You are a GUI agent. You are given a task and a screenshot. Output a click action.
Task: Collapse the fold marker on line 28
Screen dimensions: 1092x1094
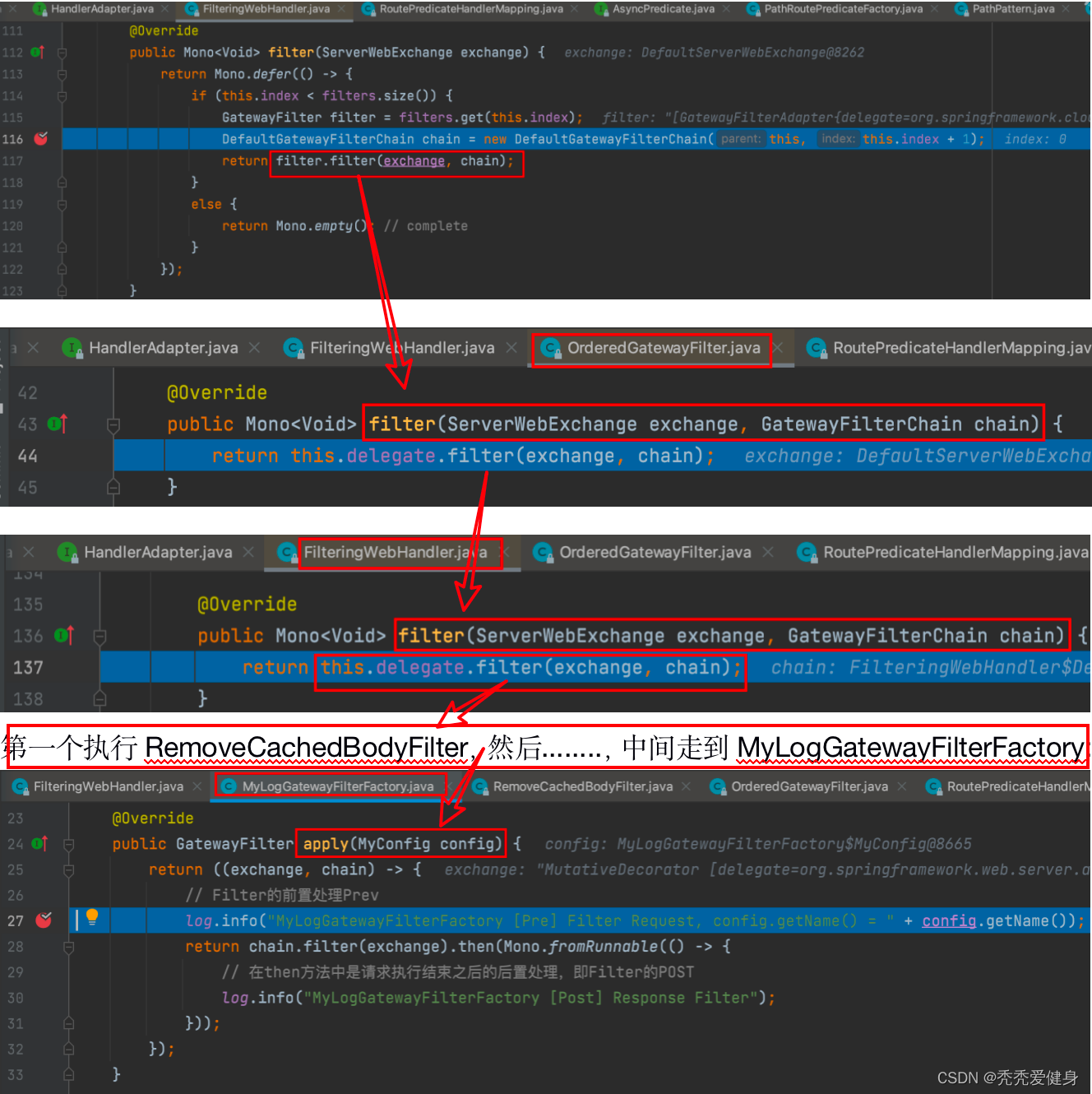tap(68, 947)
